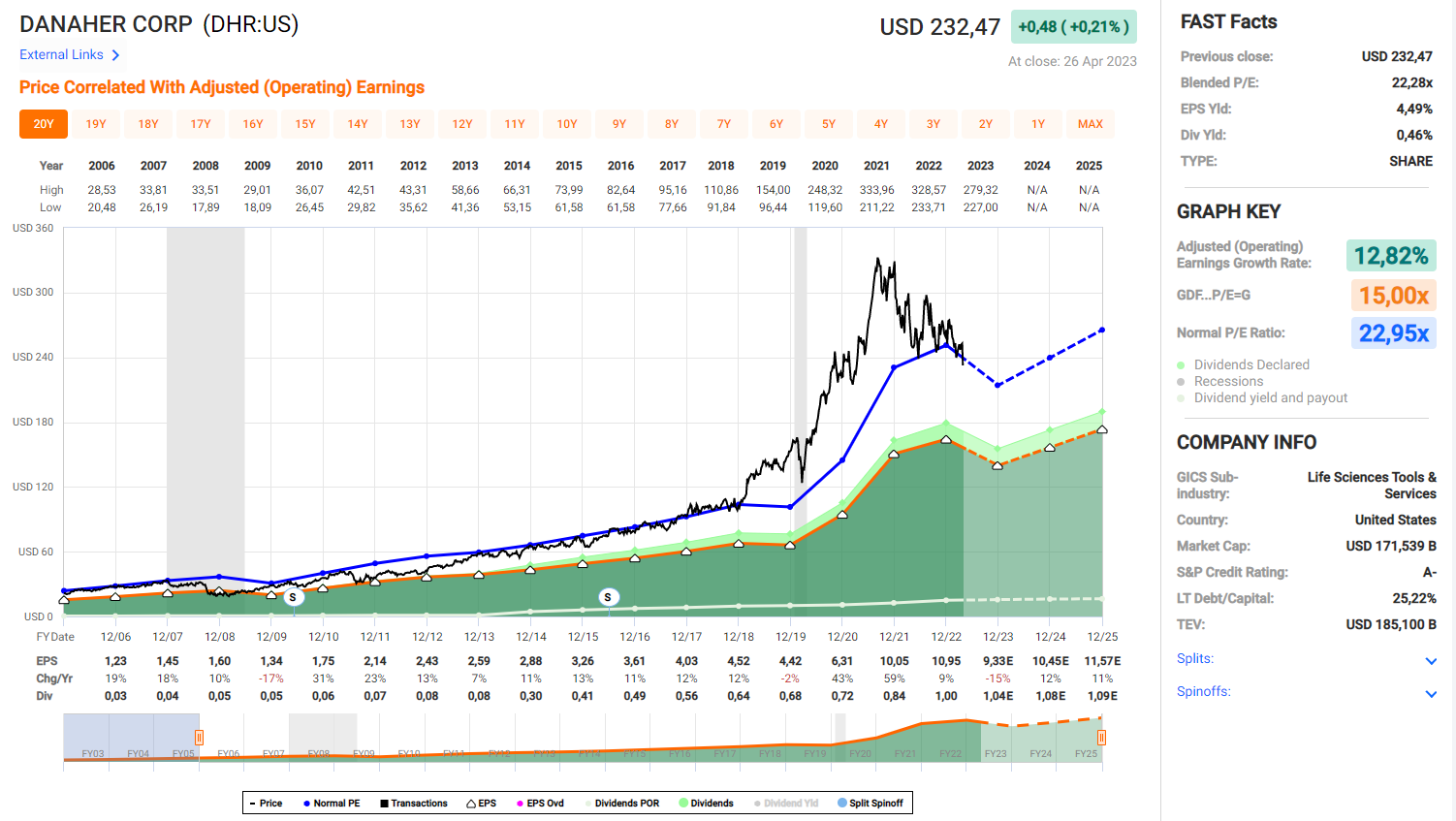Image resolution: width=1456 pixels, height=821 pixels.
Task: Click the header price USD 232,47
Action: point(939,27)
